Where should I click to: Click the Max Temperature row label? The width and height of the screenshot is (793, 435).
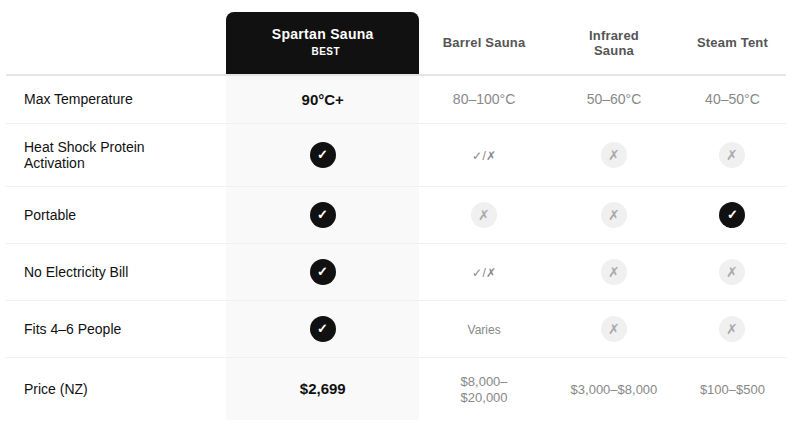(78, 99)
